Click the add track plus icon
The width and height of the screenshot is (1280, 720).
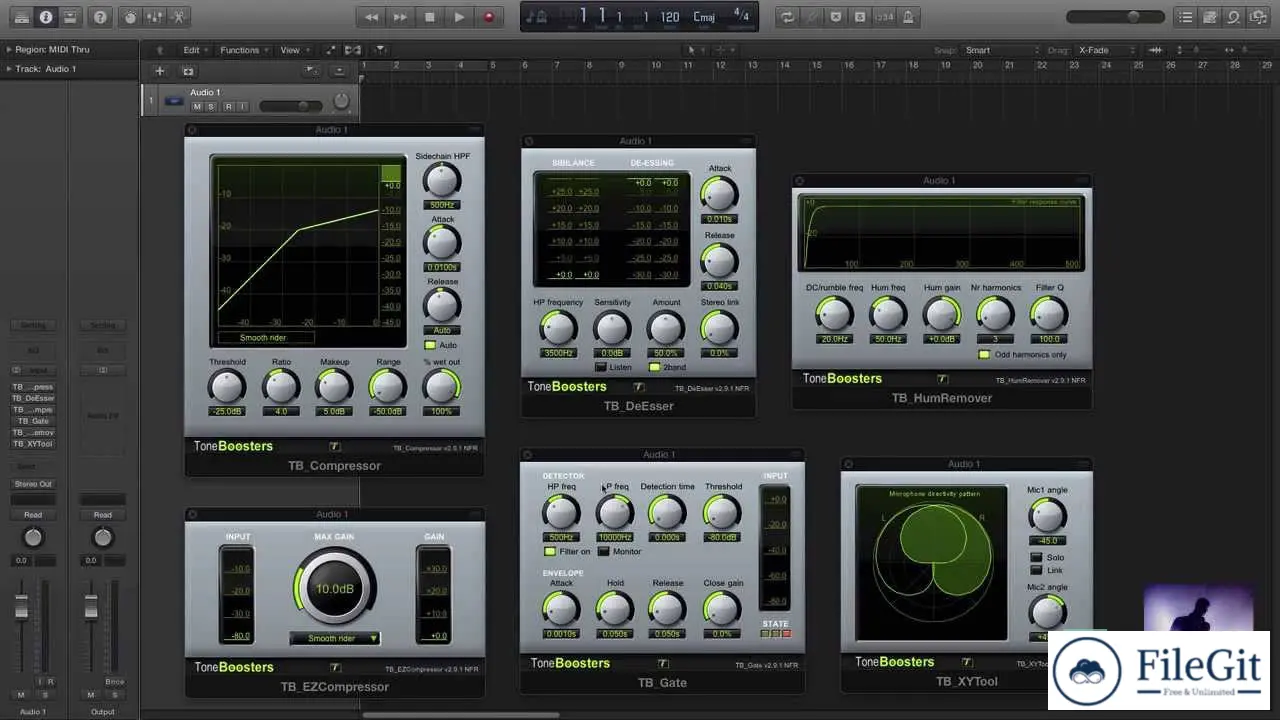pyautogui.click(x=159, y=71)
